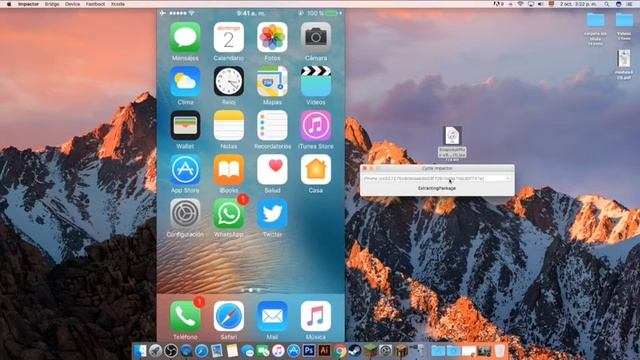Launch Música in the iPhone dock

[x=316, y=316]
